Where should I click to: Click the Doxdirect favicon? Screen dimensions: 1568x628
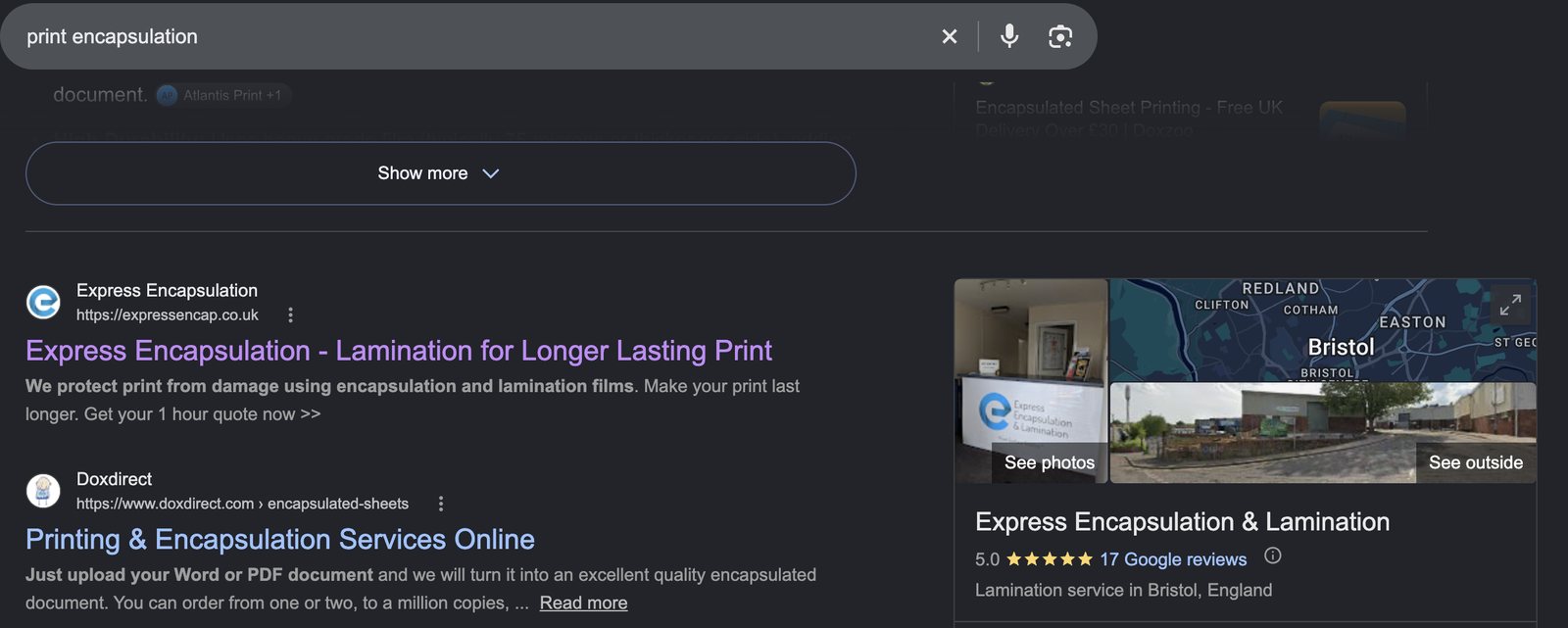(43, 490)
